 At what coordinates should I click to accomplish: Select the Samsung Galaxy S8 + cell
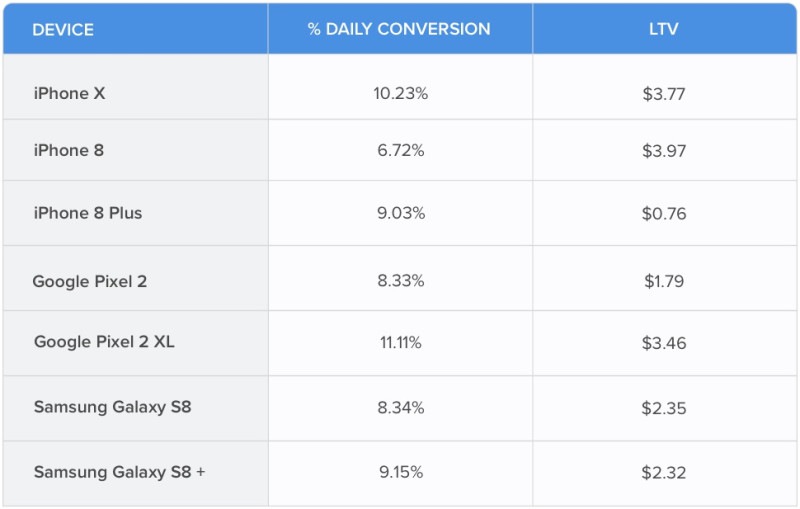[119, 472]
